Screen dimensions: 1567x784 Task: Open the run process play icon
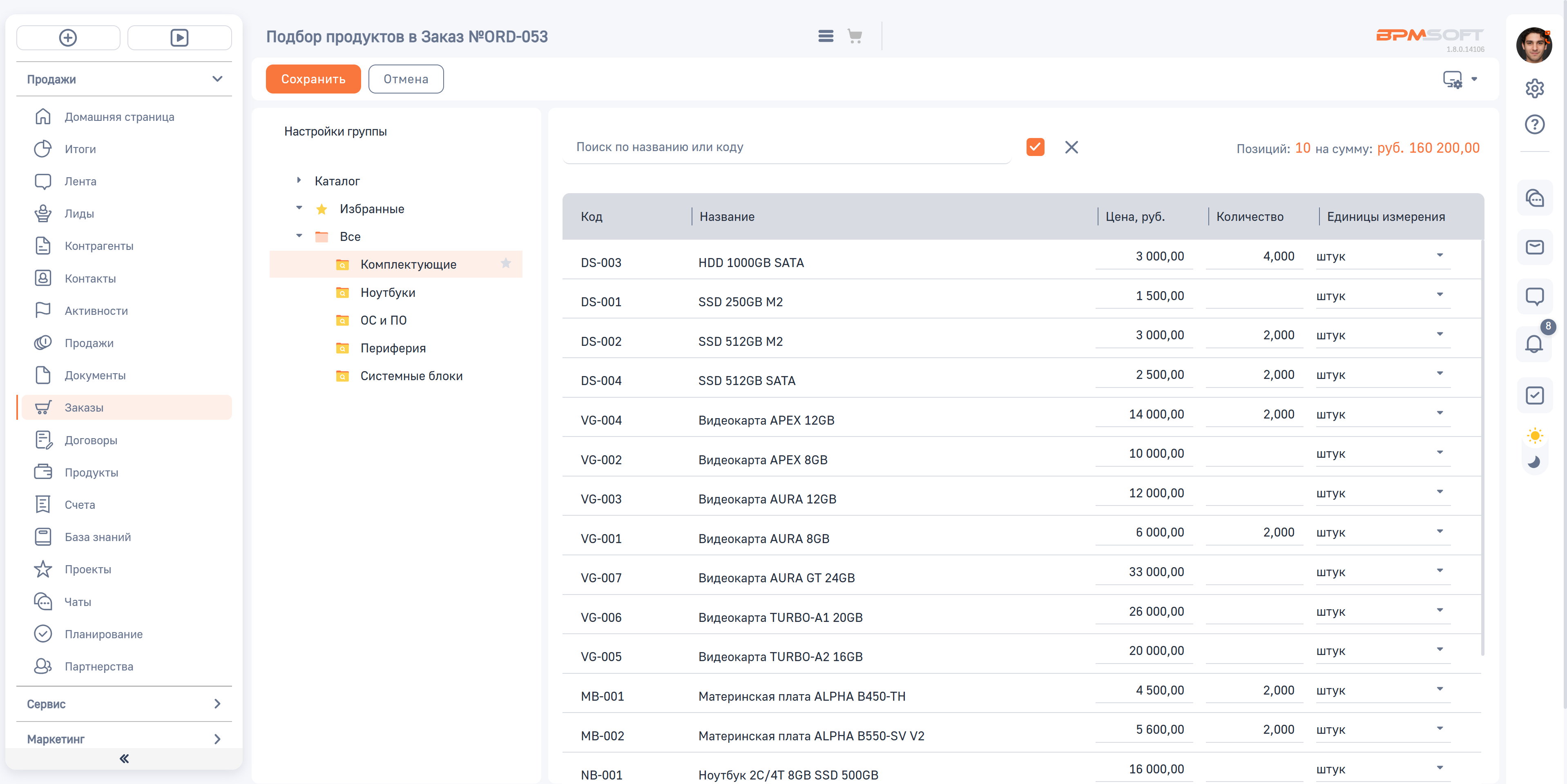point(179,38)
